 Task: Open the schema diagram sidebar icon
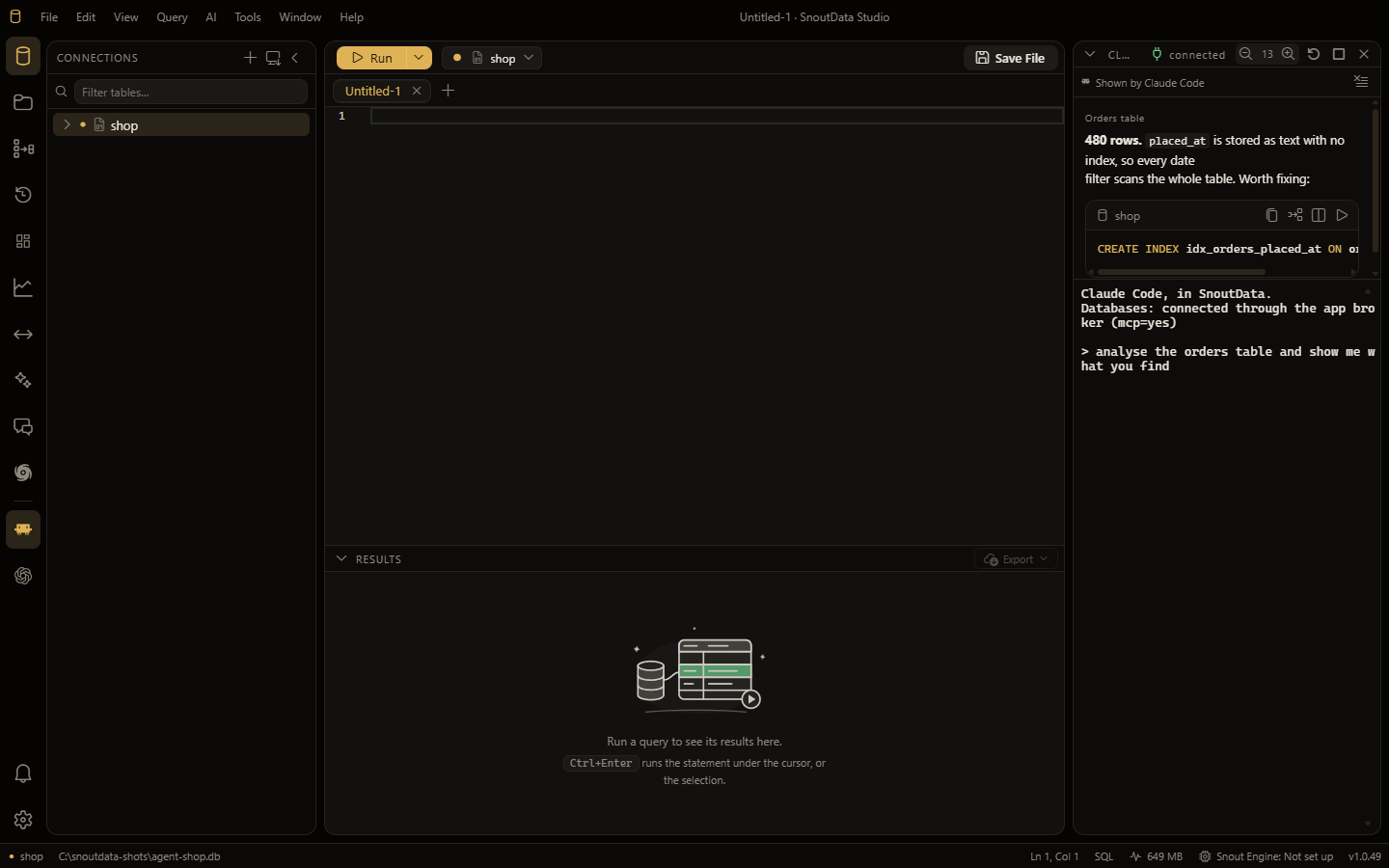pyautogui.click(x=23, y=149)
